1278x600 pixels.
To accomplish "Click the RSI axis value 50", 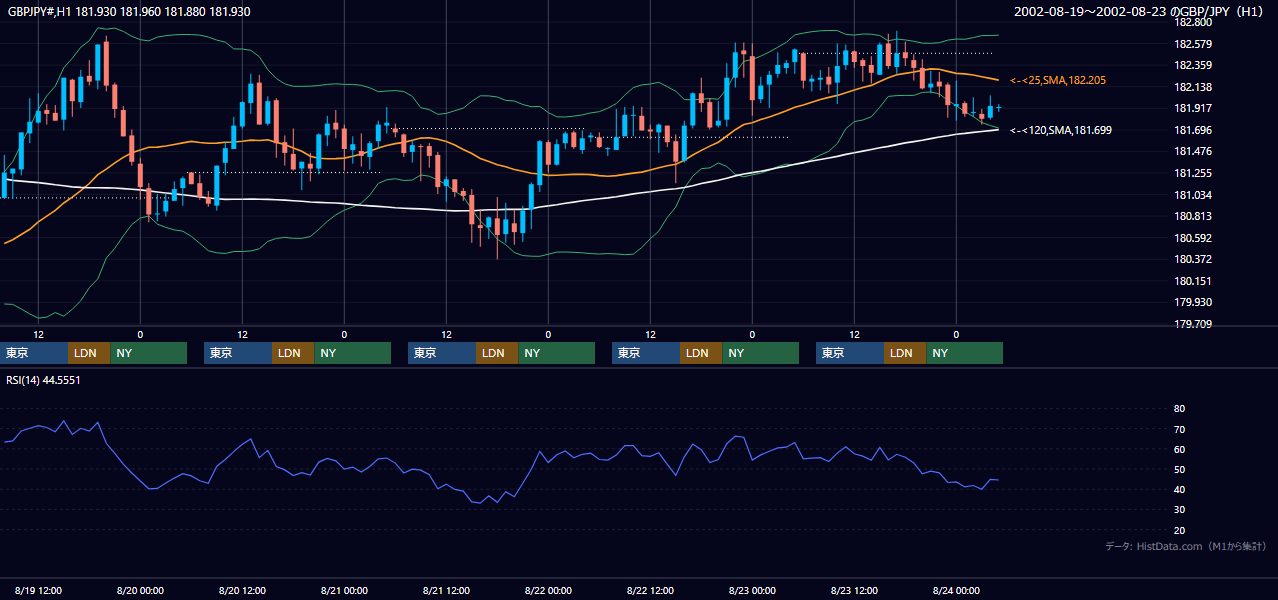I will pos(1179,469).
